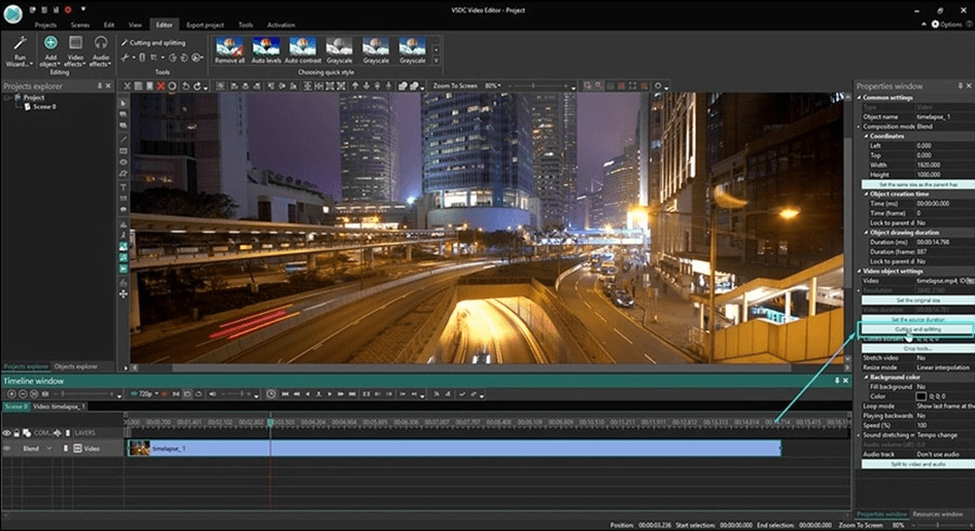Select the move tool at left toolbar bottom

[123, 293]
